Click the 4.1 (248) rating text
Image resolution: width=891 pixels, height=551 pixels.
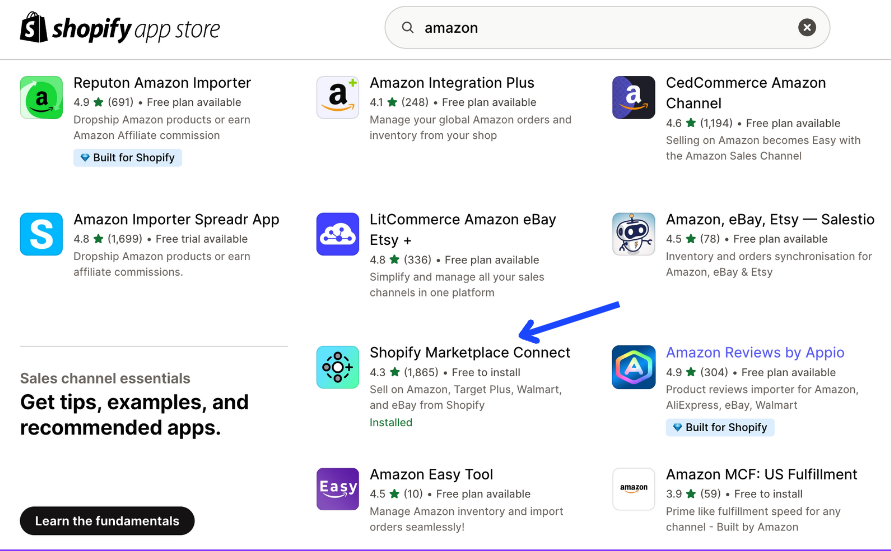(x=399, y=102)
